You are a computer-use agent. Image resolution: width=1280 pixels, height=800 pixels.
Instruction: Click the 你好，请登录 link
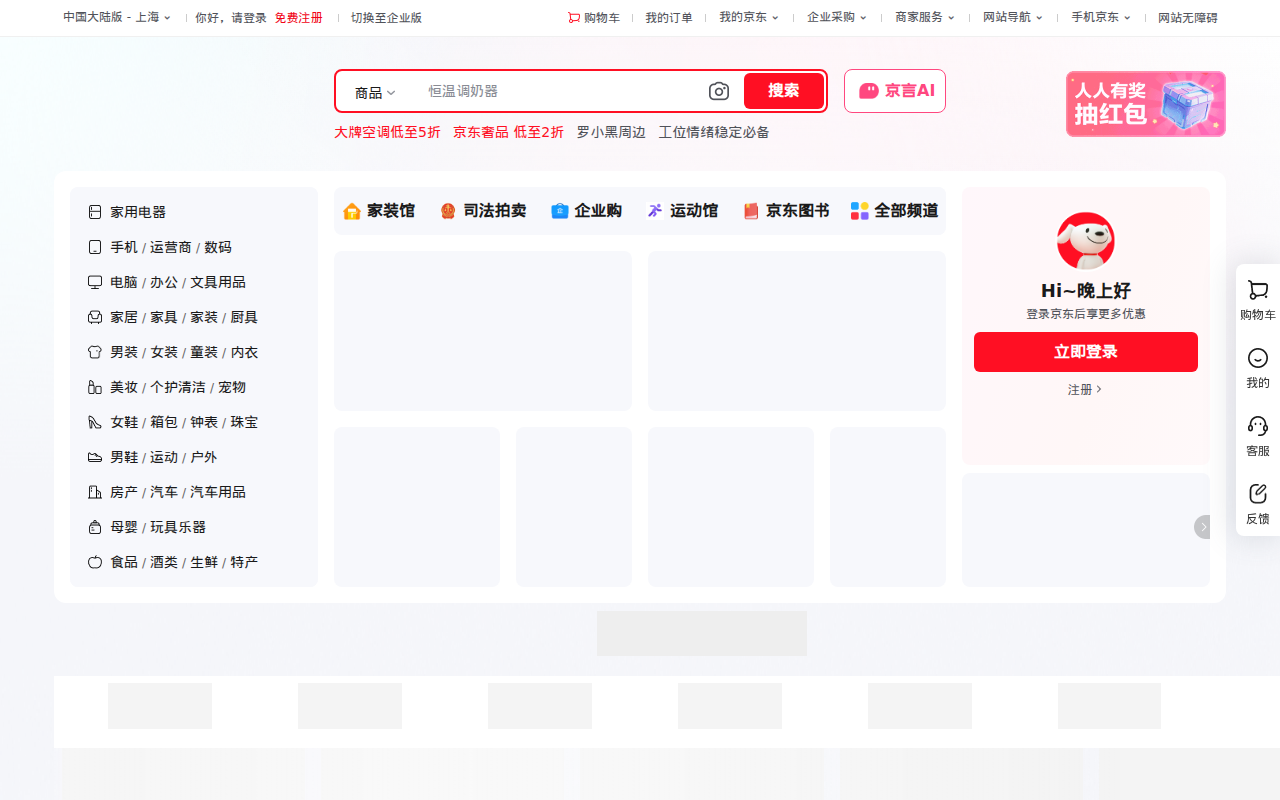[231, 18]
